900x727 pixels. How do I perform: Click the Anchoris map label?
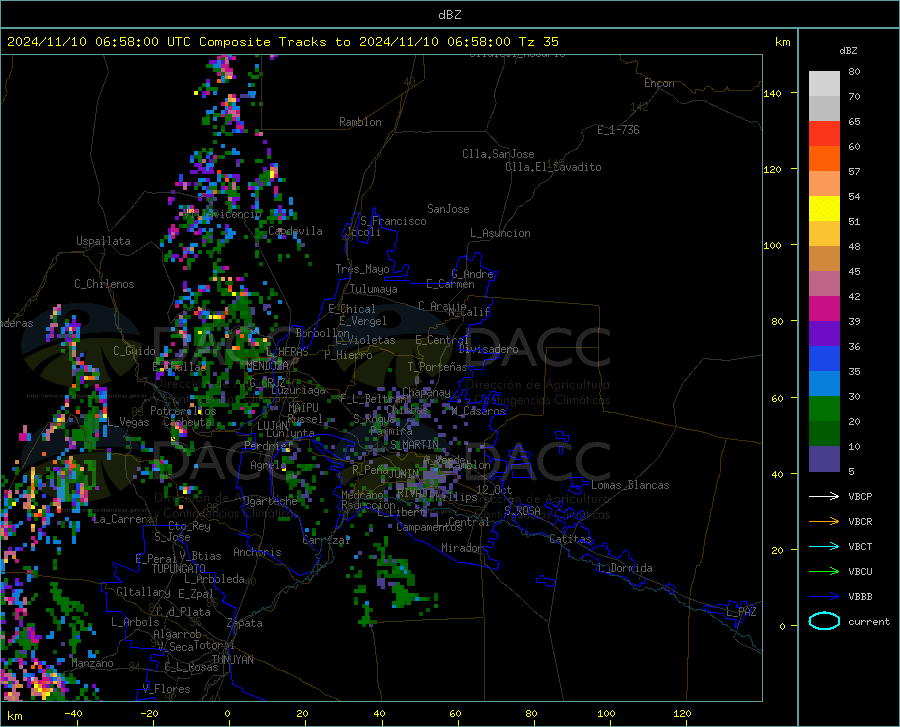(257, 553)
